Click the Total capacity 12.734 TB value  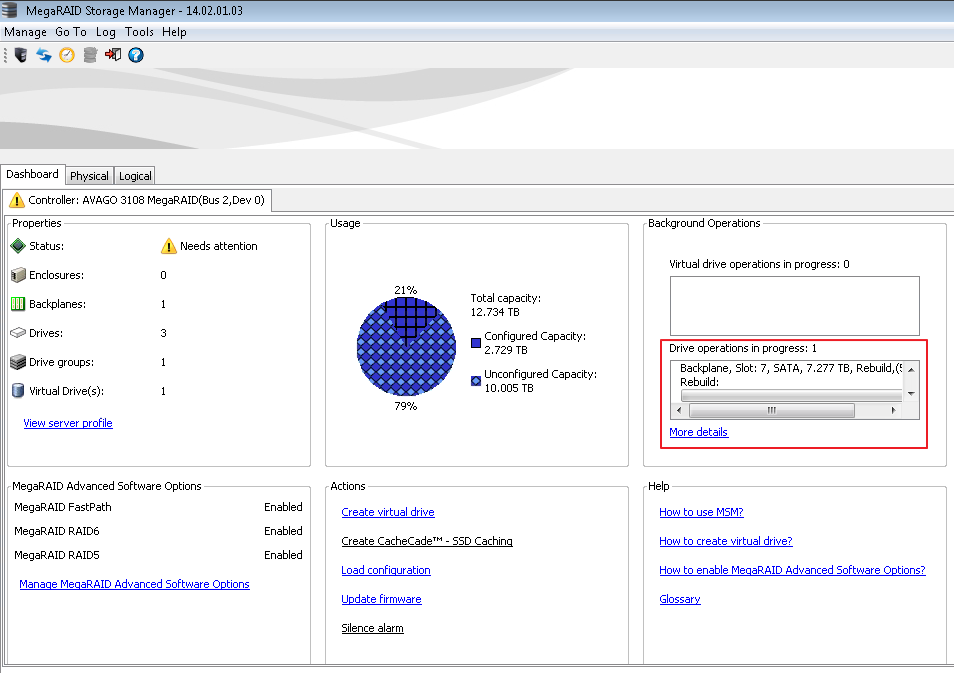(x=495, y=312)
